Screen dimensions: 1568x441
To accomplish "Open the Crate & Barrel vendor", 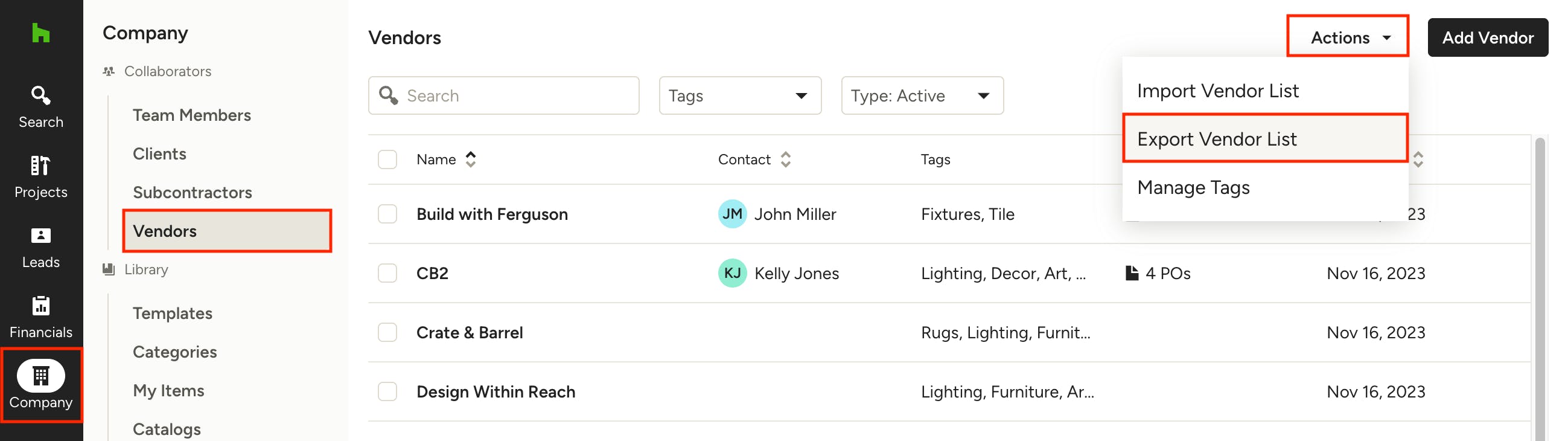I will [x=470, y=333].
